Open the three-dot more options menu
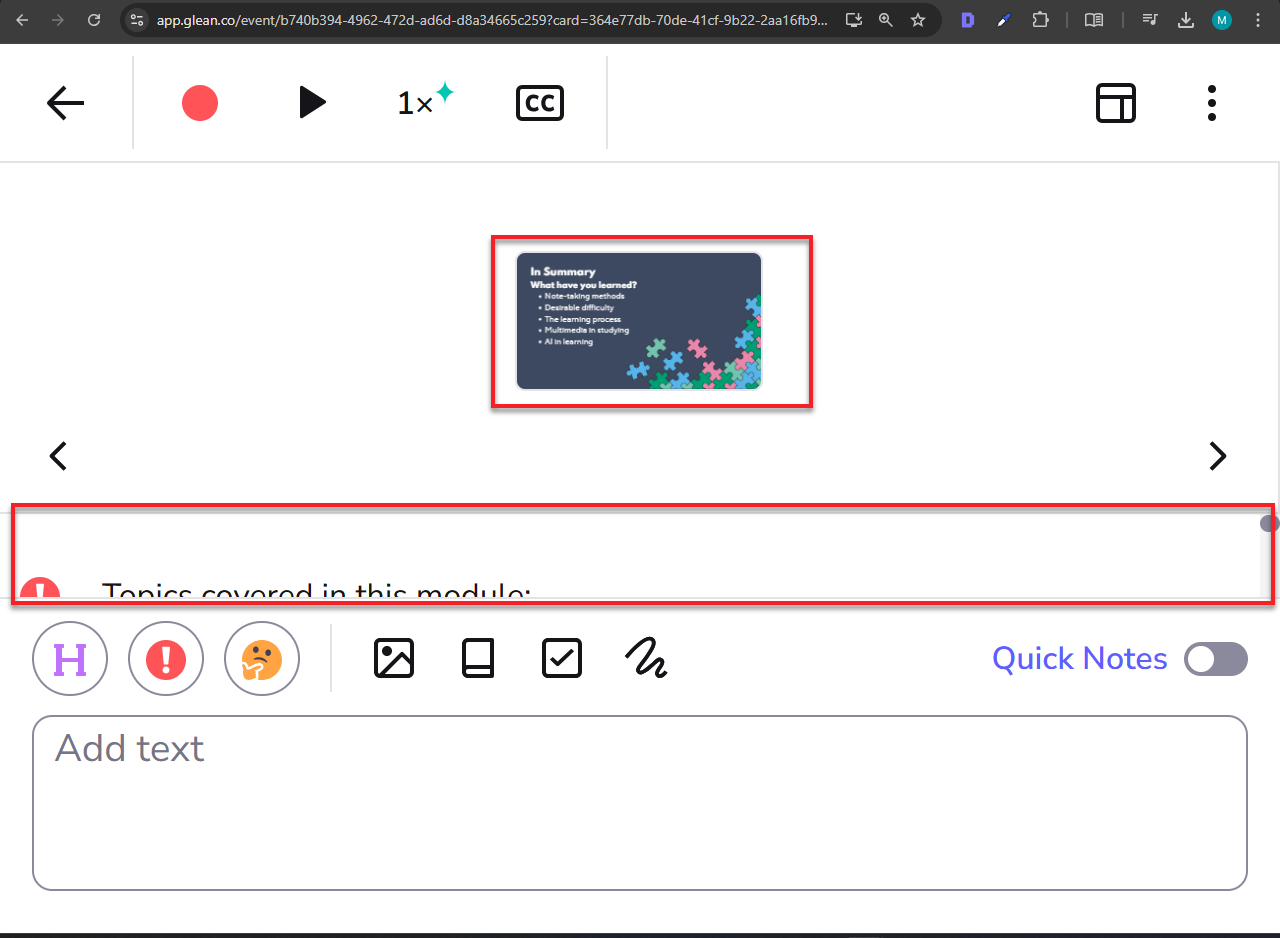The width and height of the screenshot is (1280, 938). click(x=1211, y=103)
